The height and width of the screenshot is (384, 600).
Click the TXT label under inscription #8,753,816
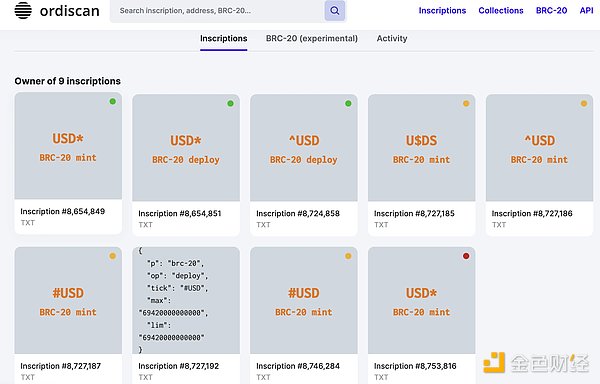(x=381, y=377)
